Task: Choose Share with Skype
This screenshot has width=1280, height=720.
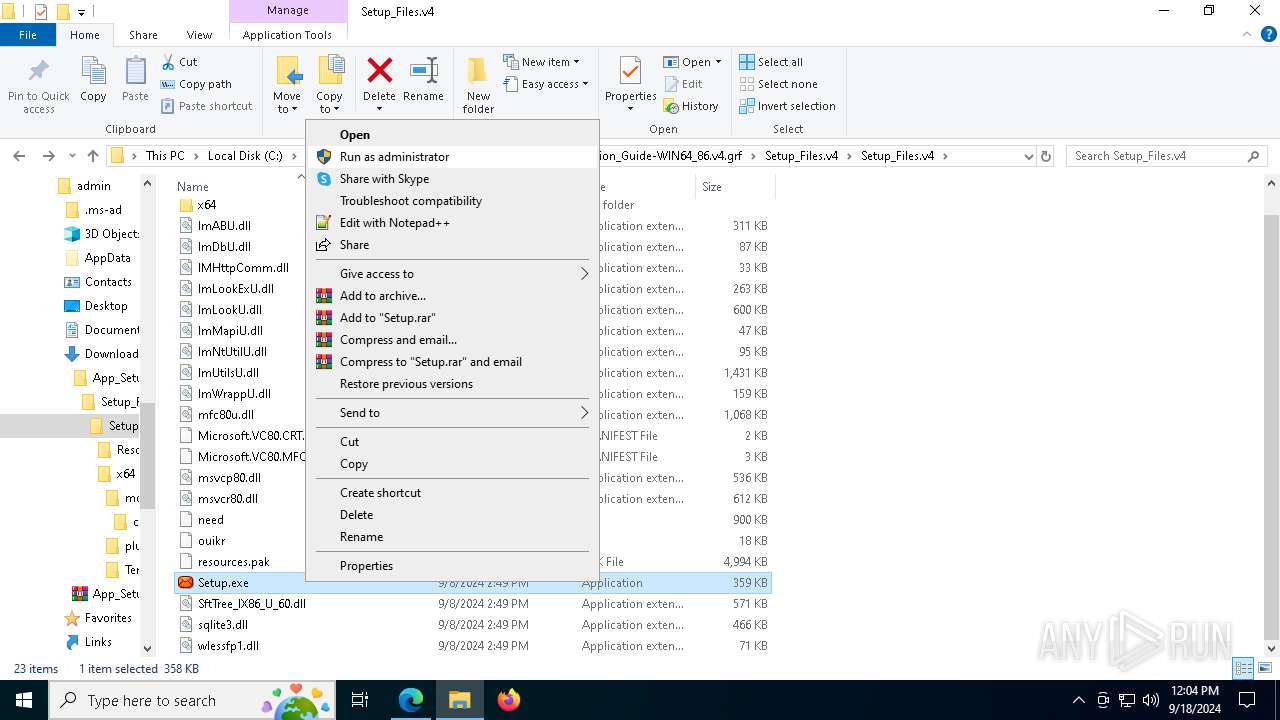Action: click(x=452, y=179)
